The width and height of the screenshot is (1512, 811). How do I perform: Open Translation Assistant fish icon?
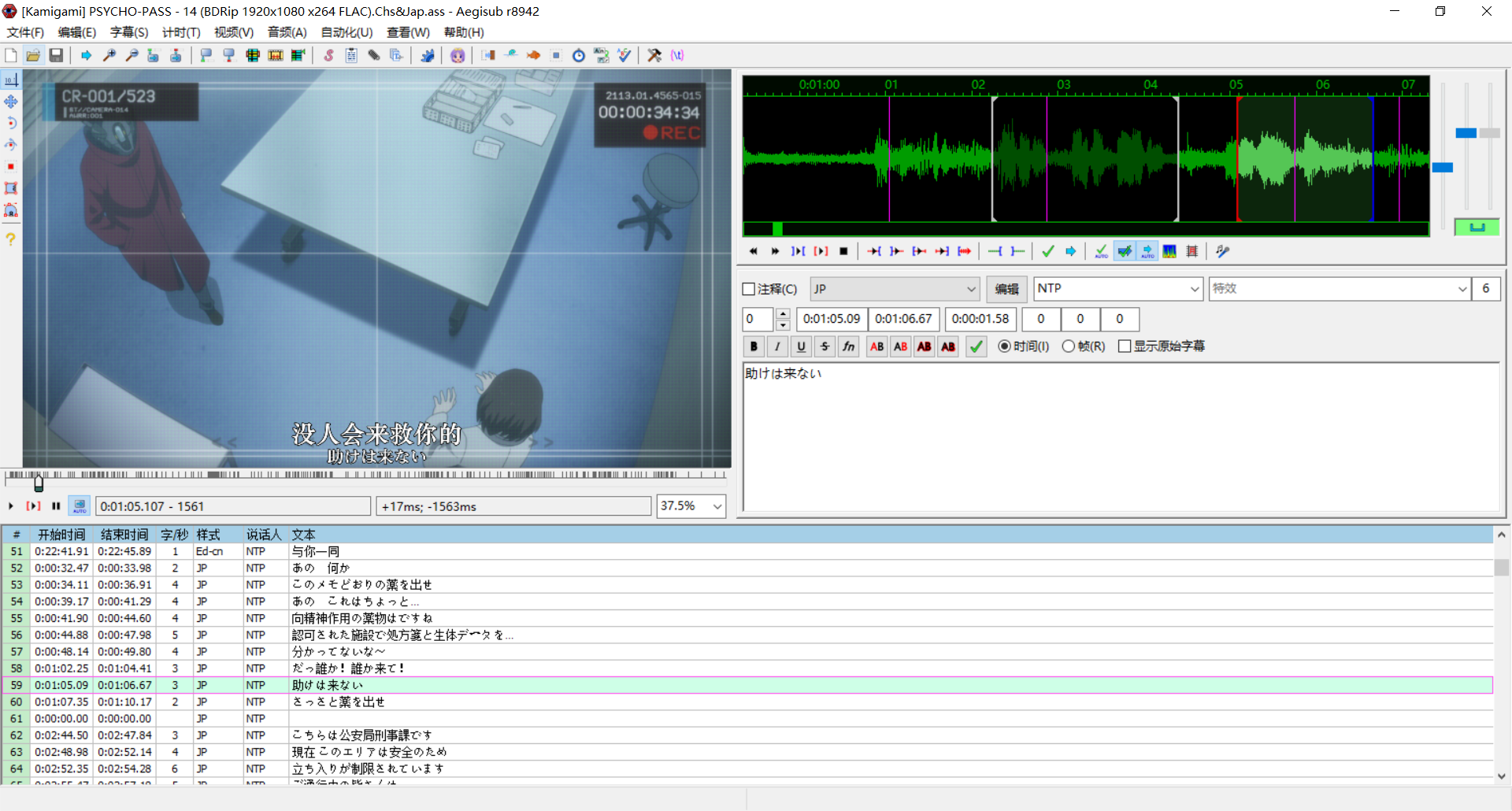pyautogui.click(x=533, y=55)
